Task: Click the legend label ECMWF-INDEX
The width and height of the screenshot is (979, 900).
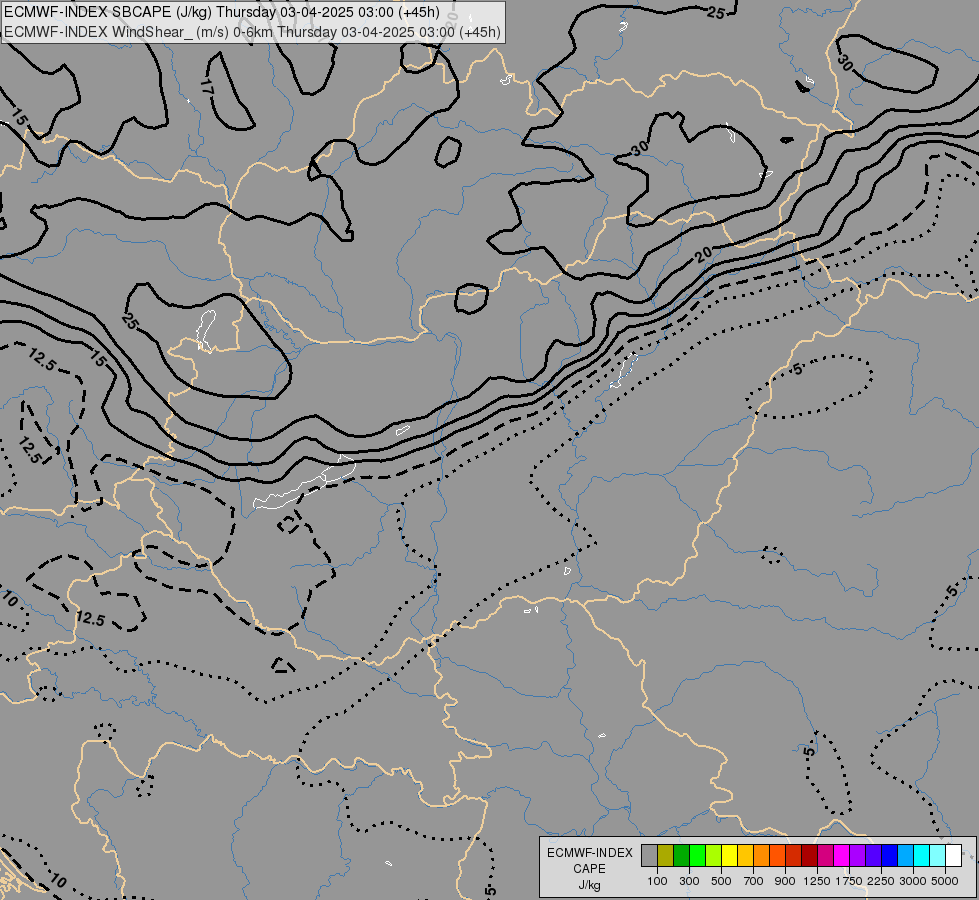Action: [x=590, y=853]
